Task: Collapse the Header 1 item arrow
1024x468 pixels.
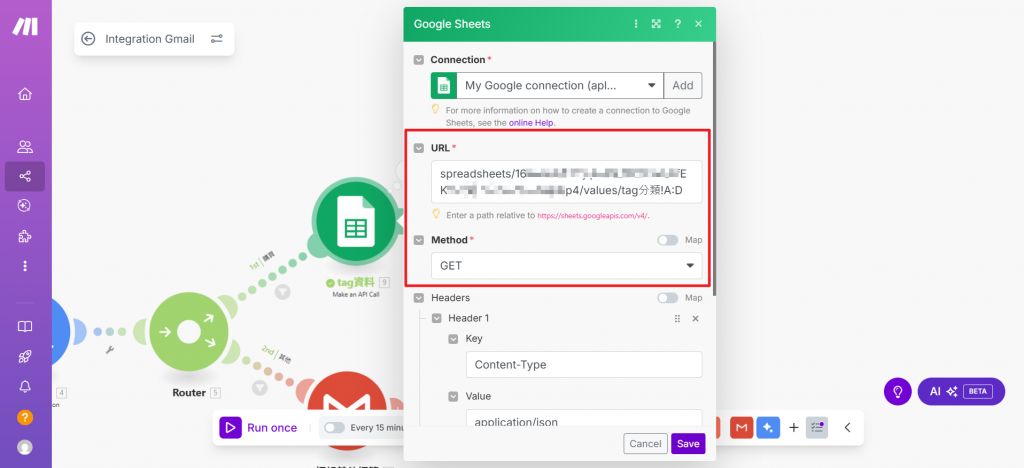Action: (x=436, y=319)
